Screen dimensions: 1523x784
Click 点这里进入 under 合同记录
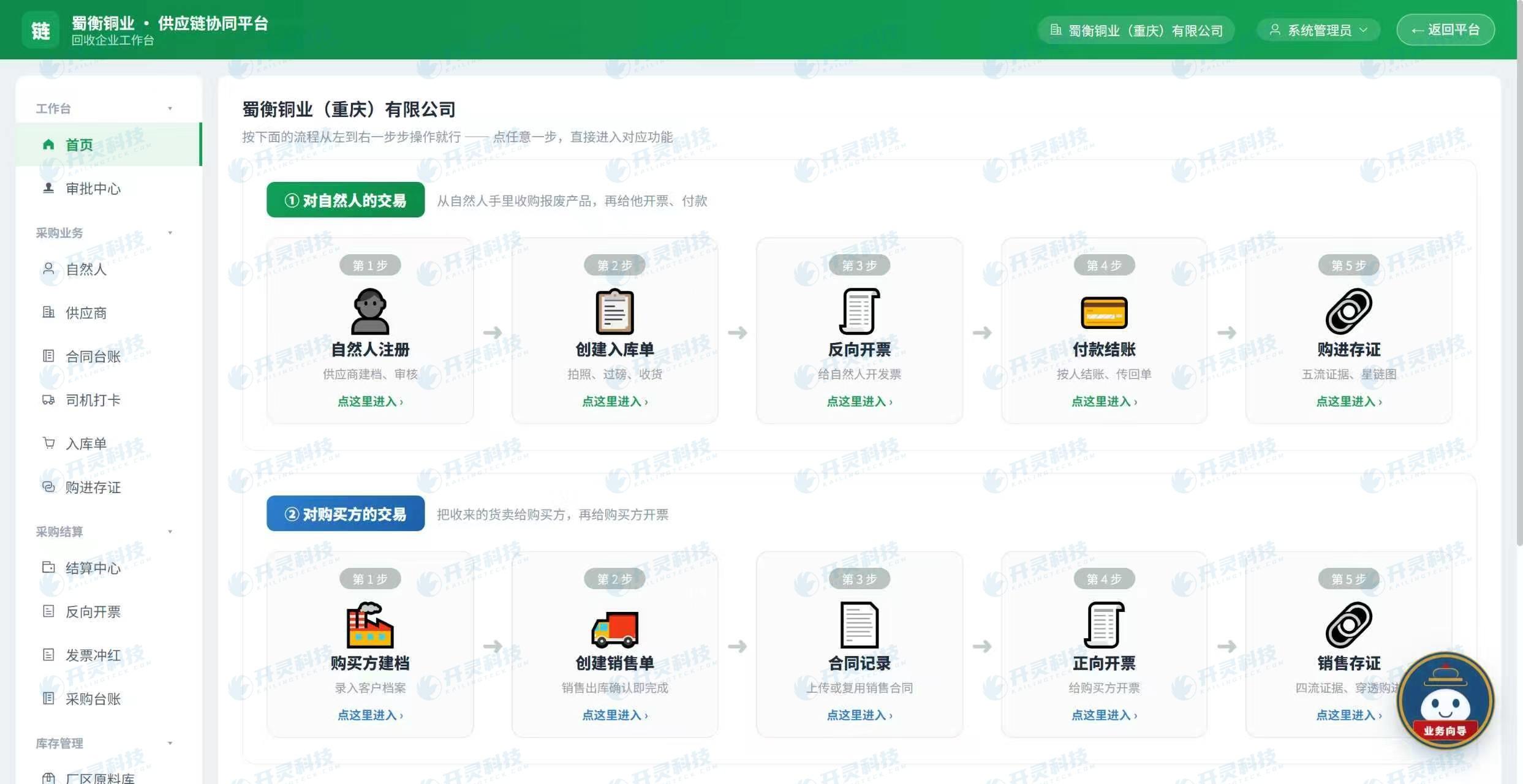pyautogui.click(x=859, y=715)
